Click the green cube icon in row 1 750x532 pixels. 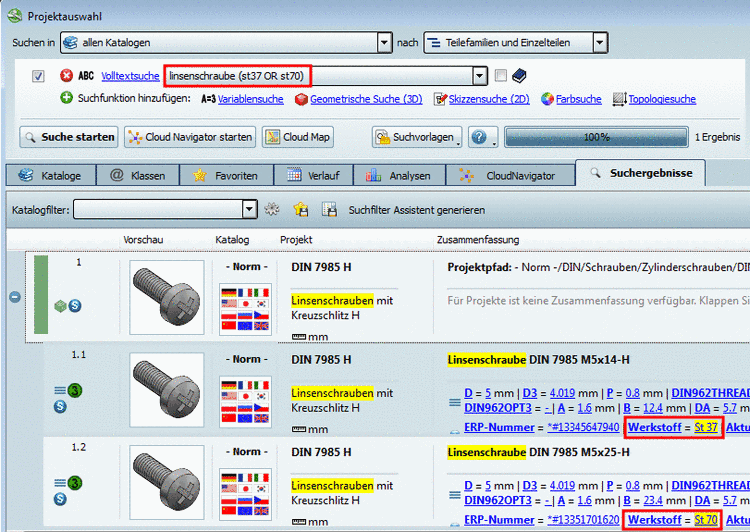[x=60, y=306]
